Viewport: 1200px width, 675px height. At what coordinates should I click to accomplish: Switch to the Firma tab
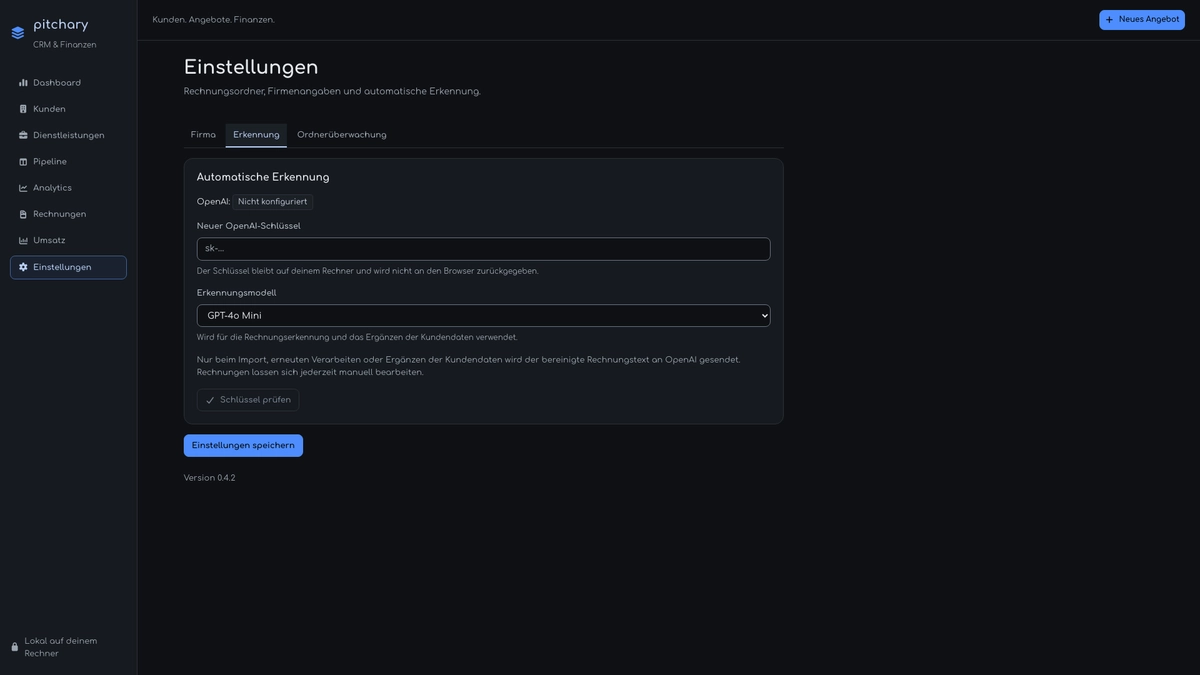[203, 135]
